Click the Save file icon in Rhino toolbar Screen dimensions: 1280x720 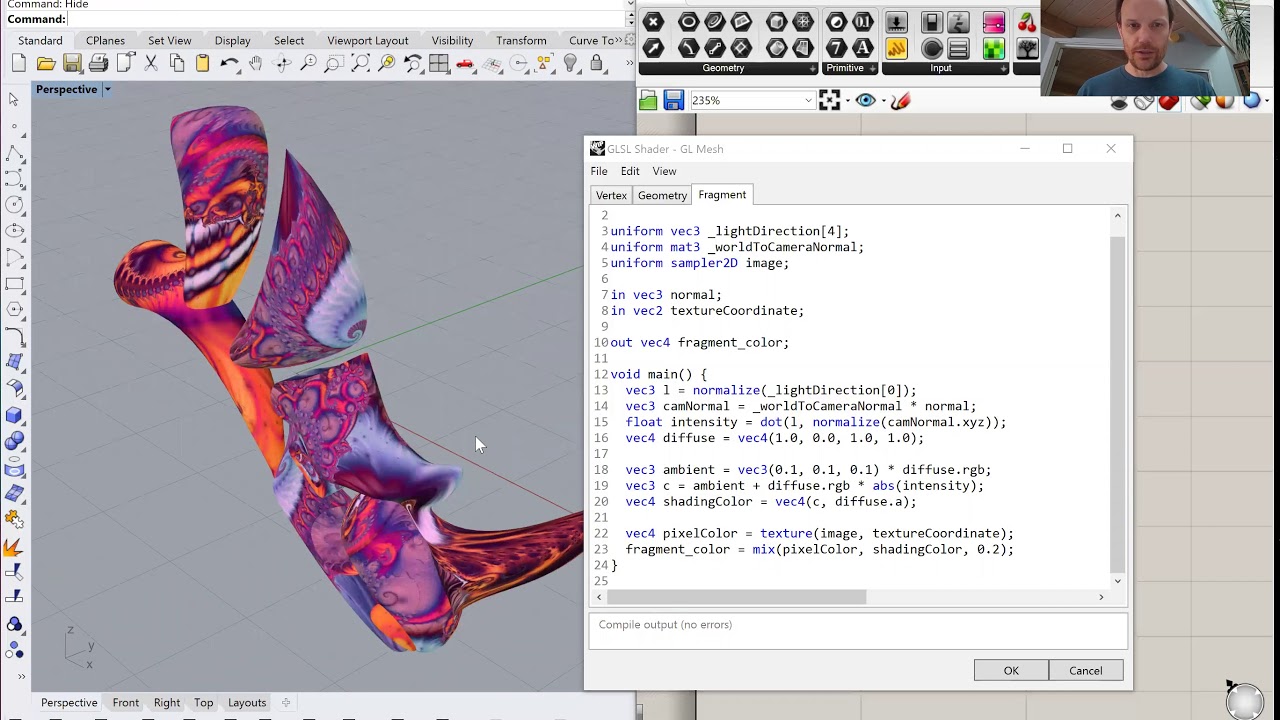pos(72,64)
